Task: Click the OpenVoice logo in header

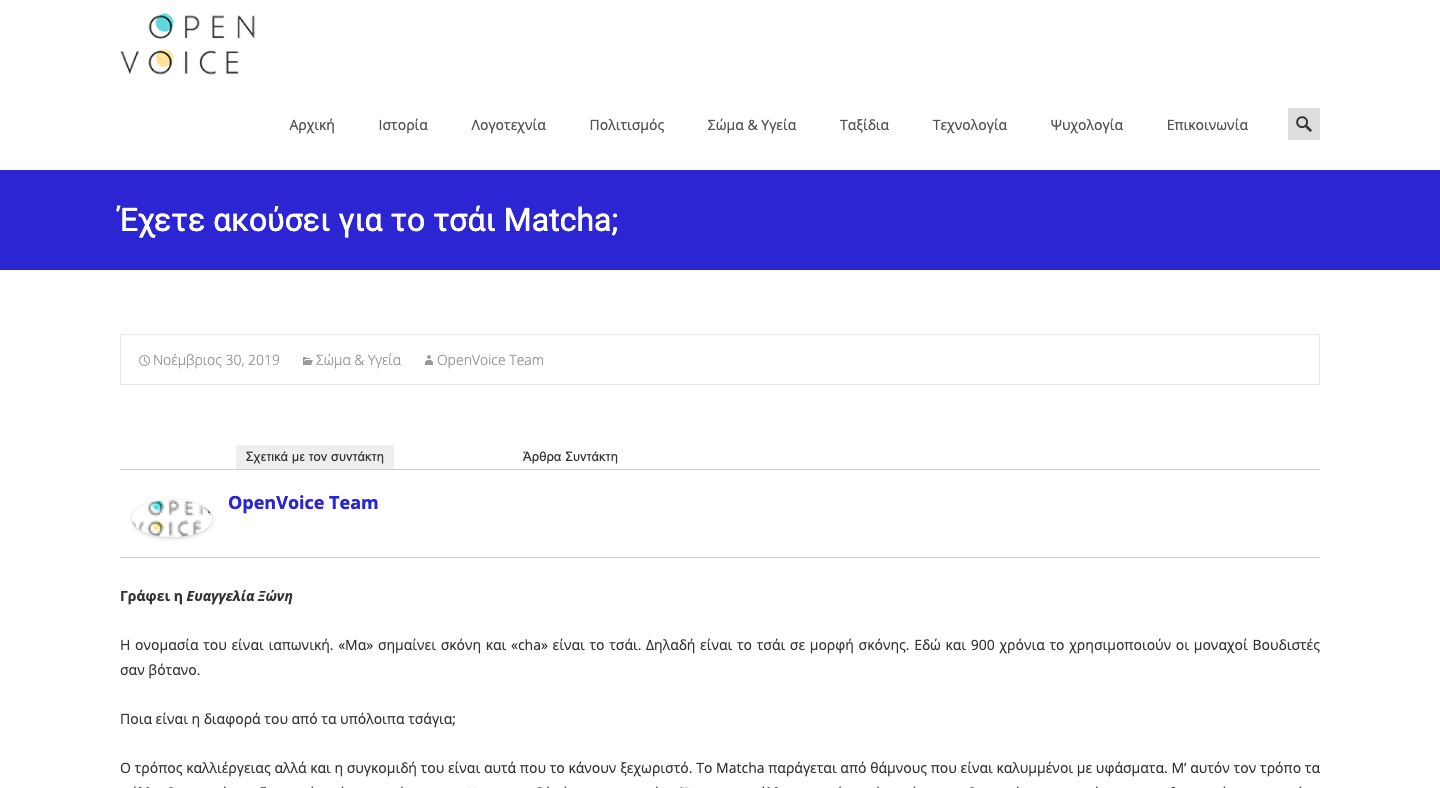Action: (x=188, y=45)
